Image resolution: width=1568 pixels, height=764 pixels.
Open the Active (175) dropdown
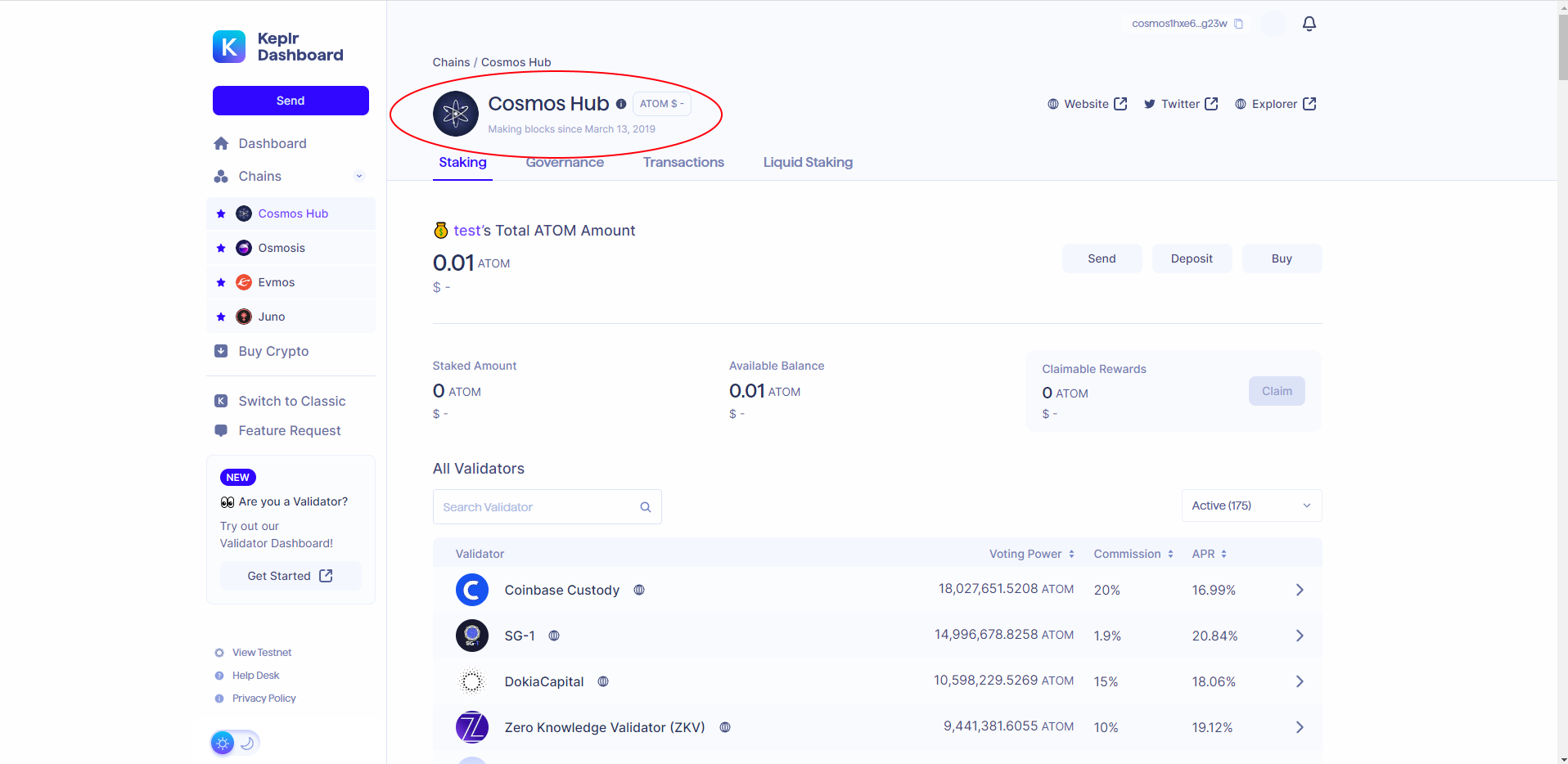pyautogui.click(x=1251, y=506)
